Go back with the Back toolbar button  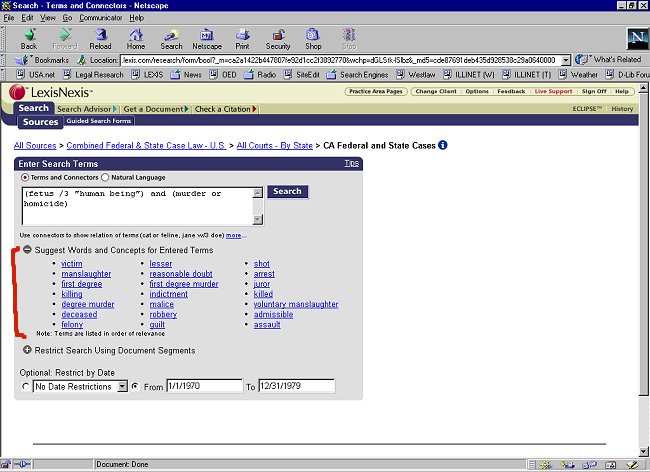(29, 39)
